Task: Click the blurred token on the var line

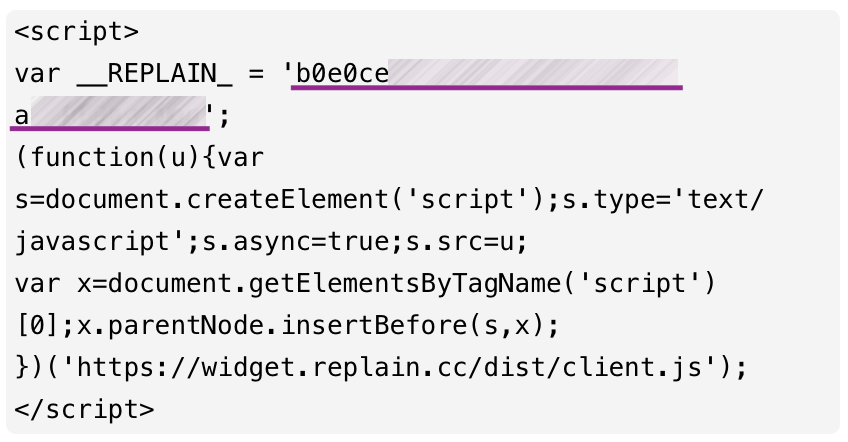Action: point(532,75)
